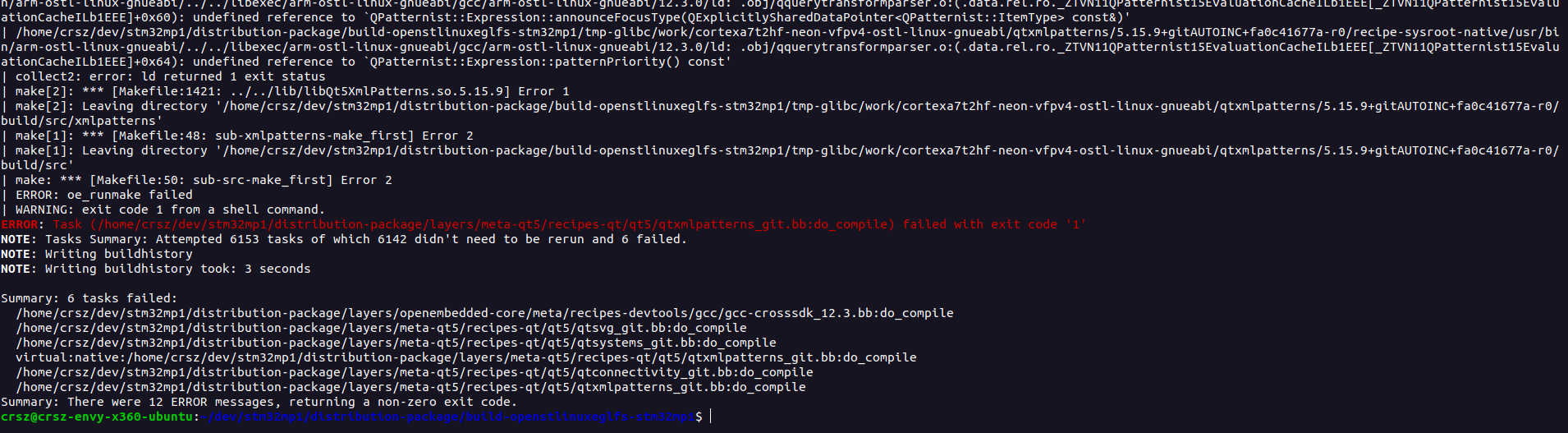
Task: Click the 'sub-xmlpatterns-make_first' Error 2 line
Action: [237, 136]
